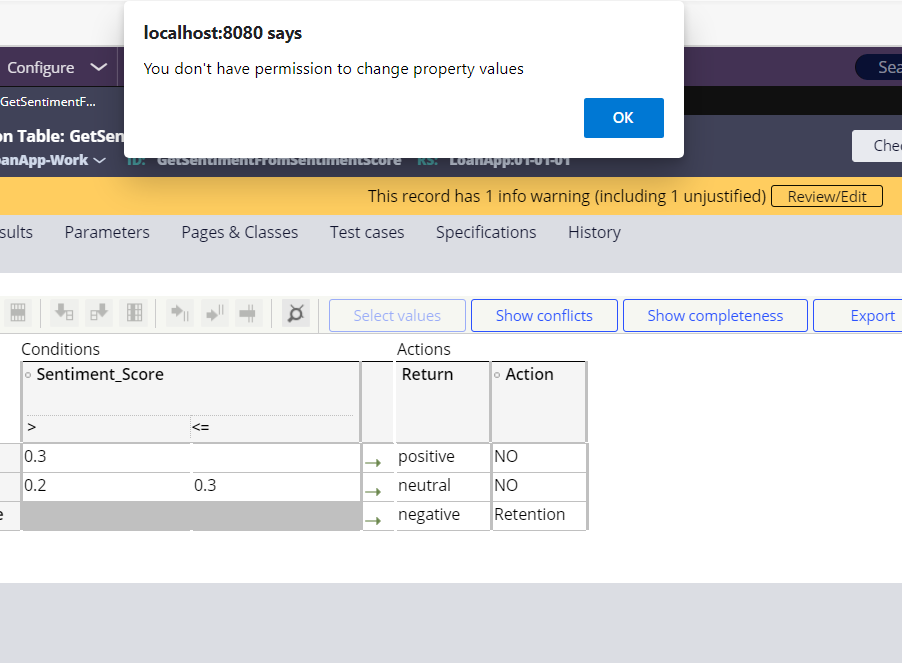This screenshot has width=902, height=663.
Task: Toggle the Action column option circle
Action: [x=499, y=374]
